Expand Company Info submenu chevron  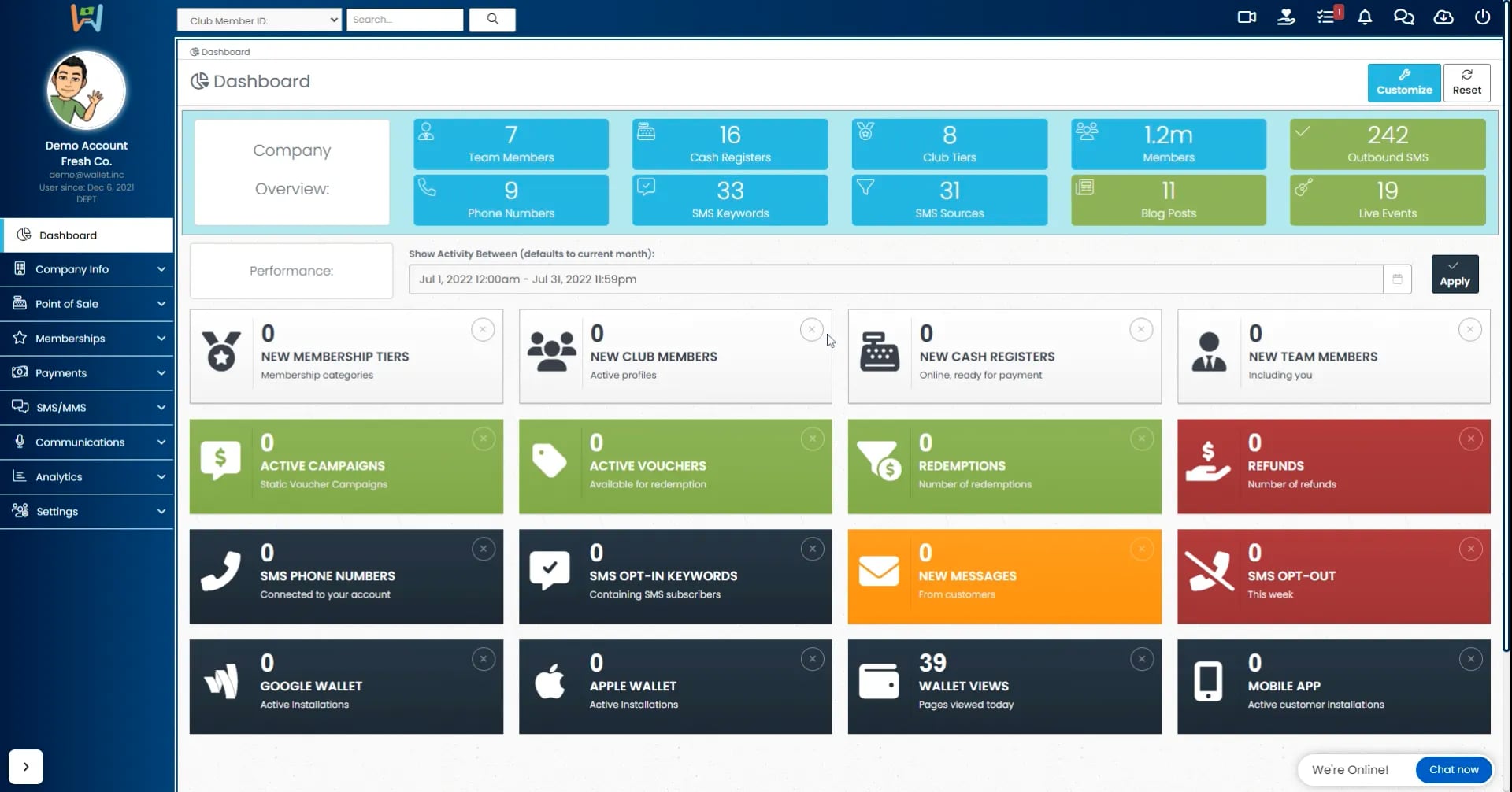click(161, 269)
